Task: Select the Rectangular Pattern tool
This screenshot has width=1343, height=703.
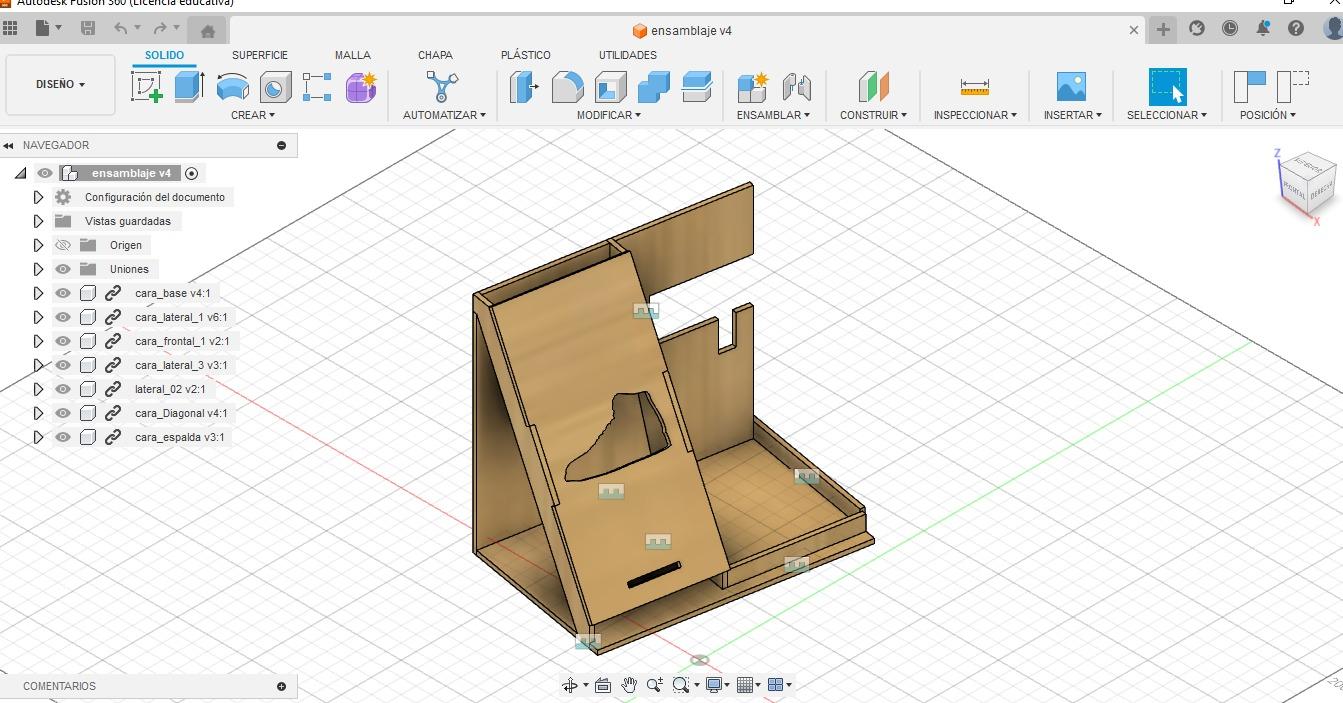Action: [x=317, y=87]
